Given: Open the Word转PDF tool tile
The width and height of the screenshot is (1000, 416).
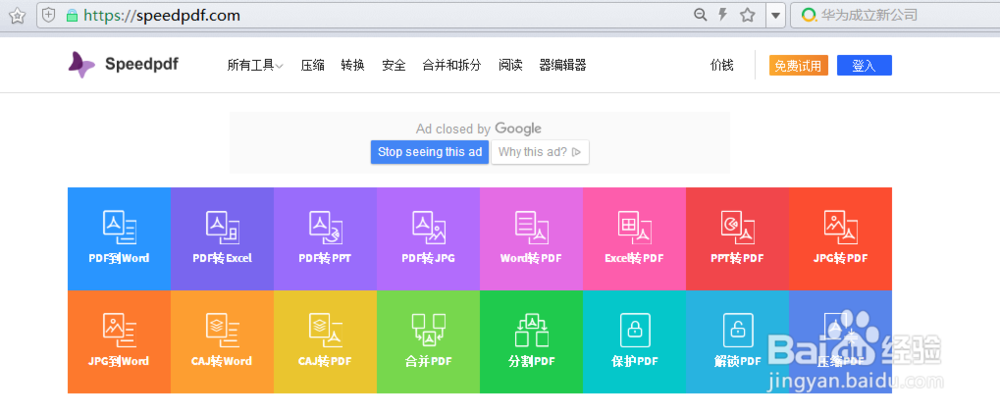Looking at the screenshot, I should click(531, 239).
